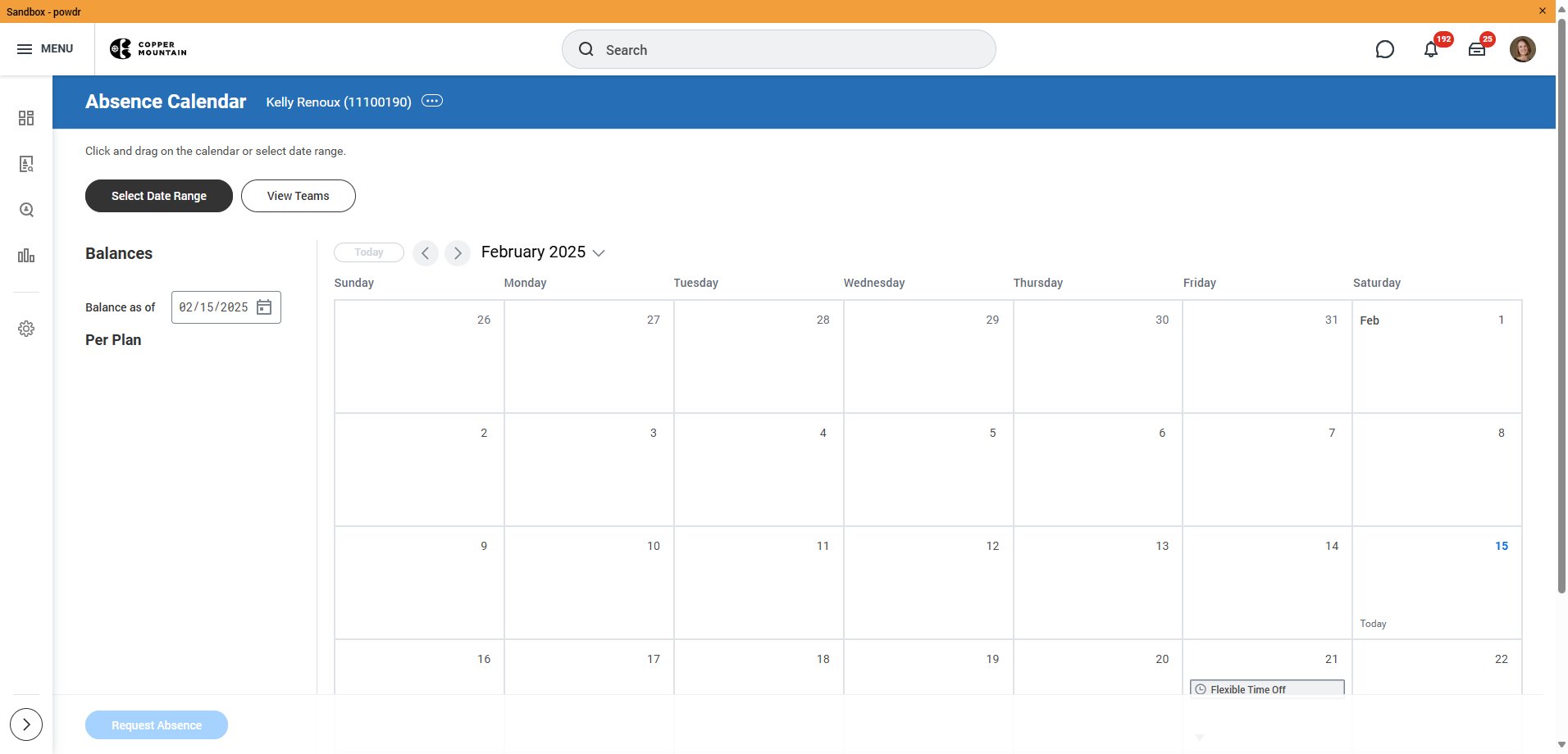Image resolution: width=1568 pixels, height=754 pixels.
Task: Open the settings gear in sidebar
Action: click(x=26, y=329)
